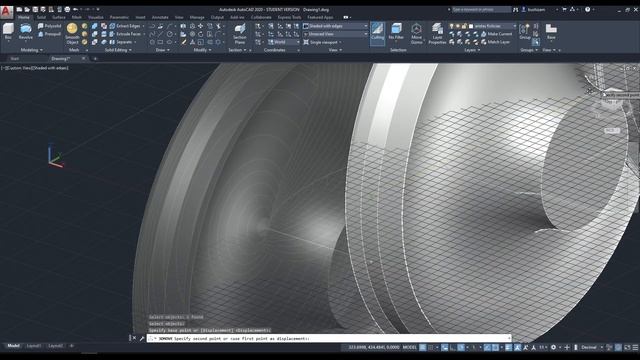The image size is (640, 360).
Task: Open the command line customize wrench icon
Action: coord(142,338)
